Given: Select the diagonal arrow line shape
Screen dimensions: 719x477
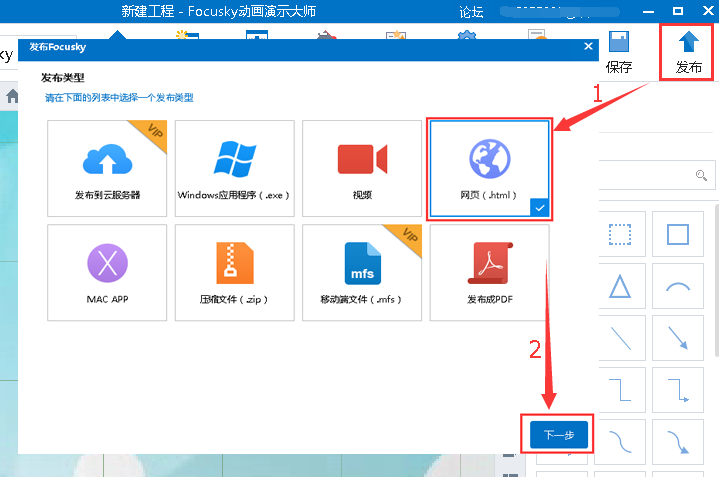Looking at the screenshot, I should click(x=678, y=338).
